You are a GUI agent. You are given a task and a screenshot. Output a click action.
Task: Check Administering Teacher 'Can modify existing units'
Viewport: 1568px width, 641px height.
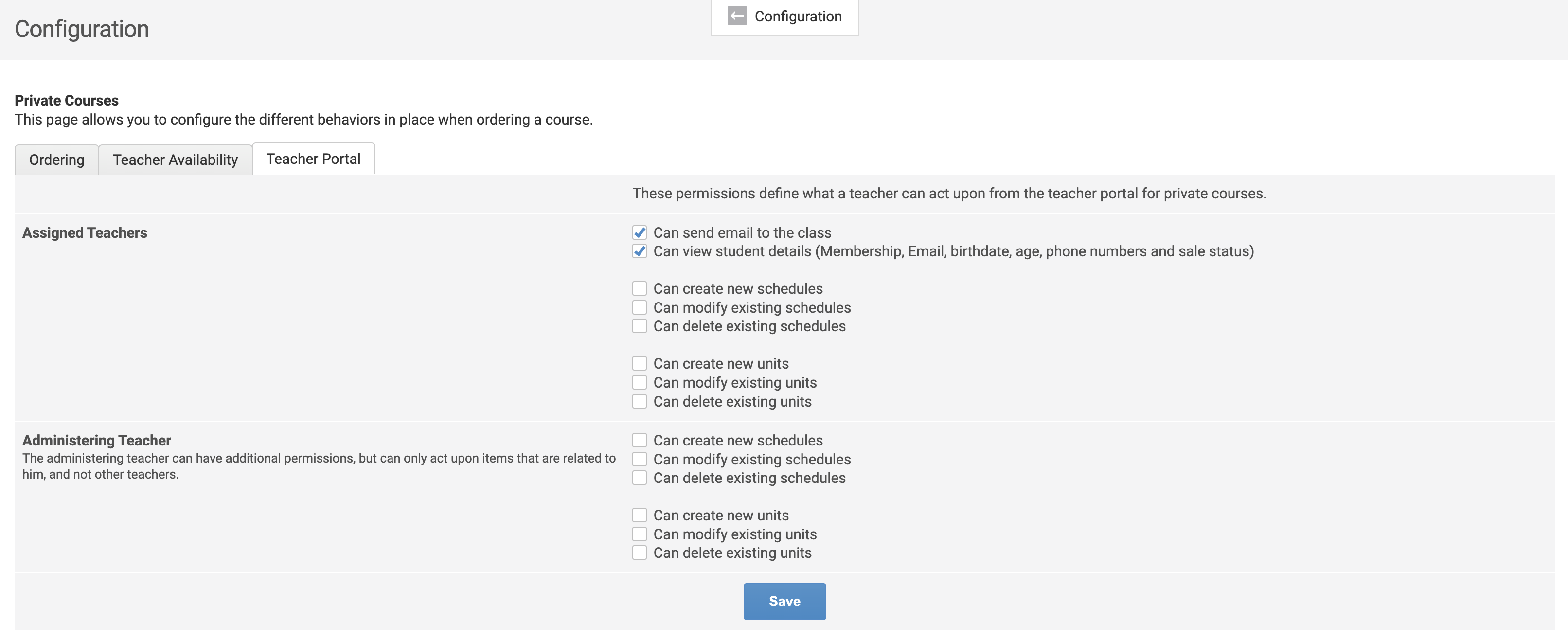coord(639,534)
